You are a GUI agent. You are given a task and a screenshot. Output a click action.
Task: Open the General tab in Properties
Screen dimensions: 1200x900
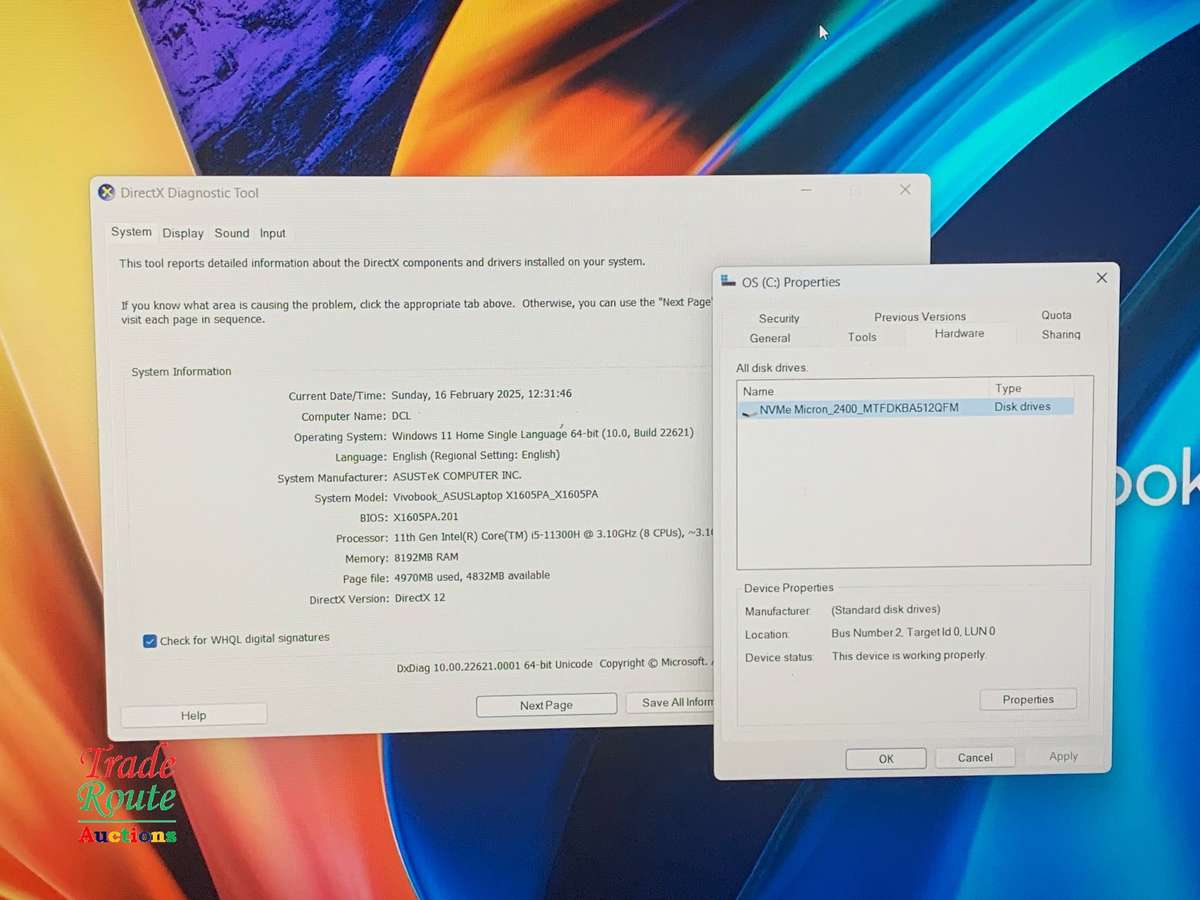[770, 338]
